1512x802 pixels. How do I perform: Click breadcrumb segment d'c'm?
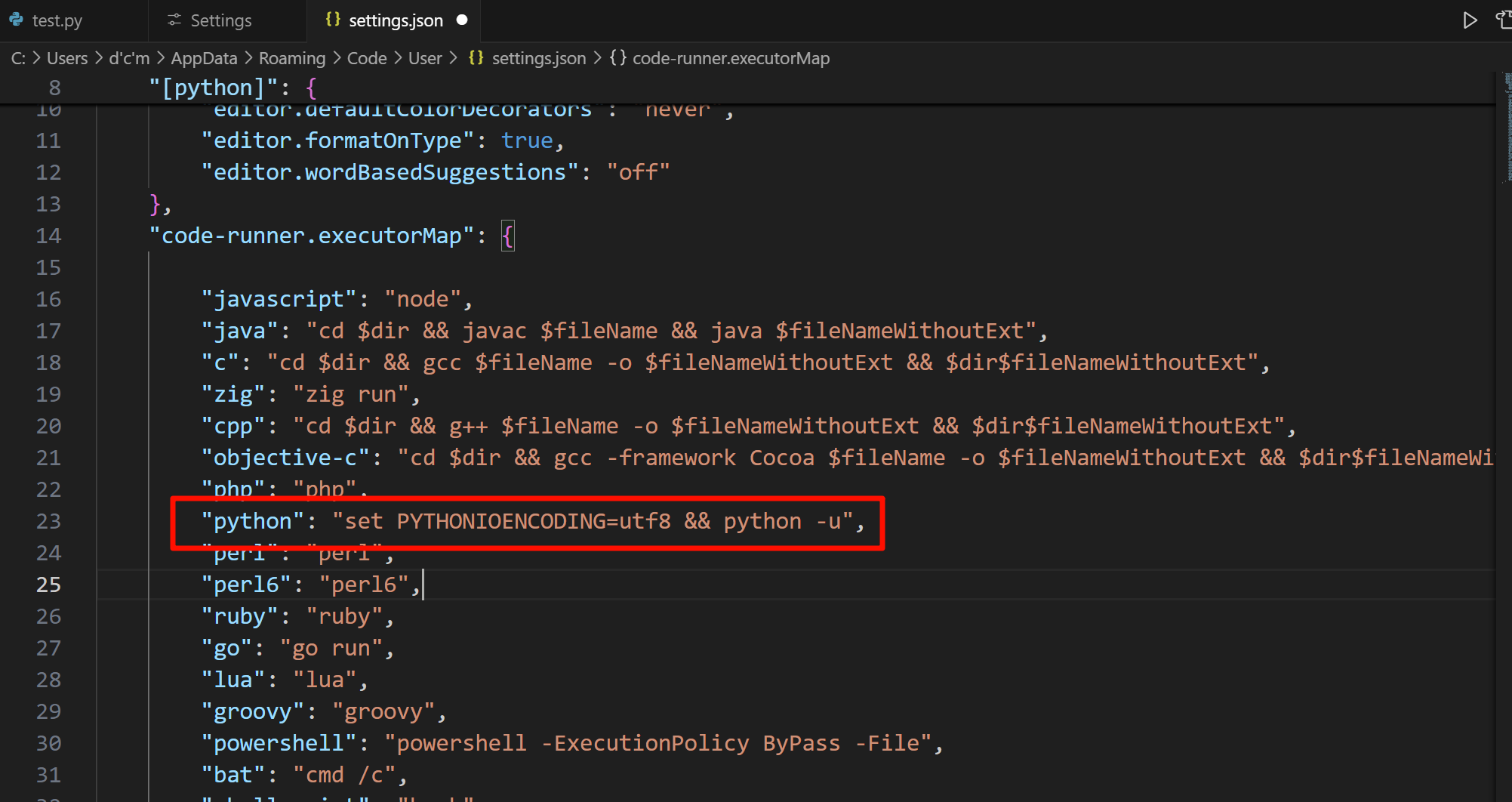[129, 58]
